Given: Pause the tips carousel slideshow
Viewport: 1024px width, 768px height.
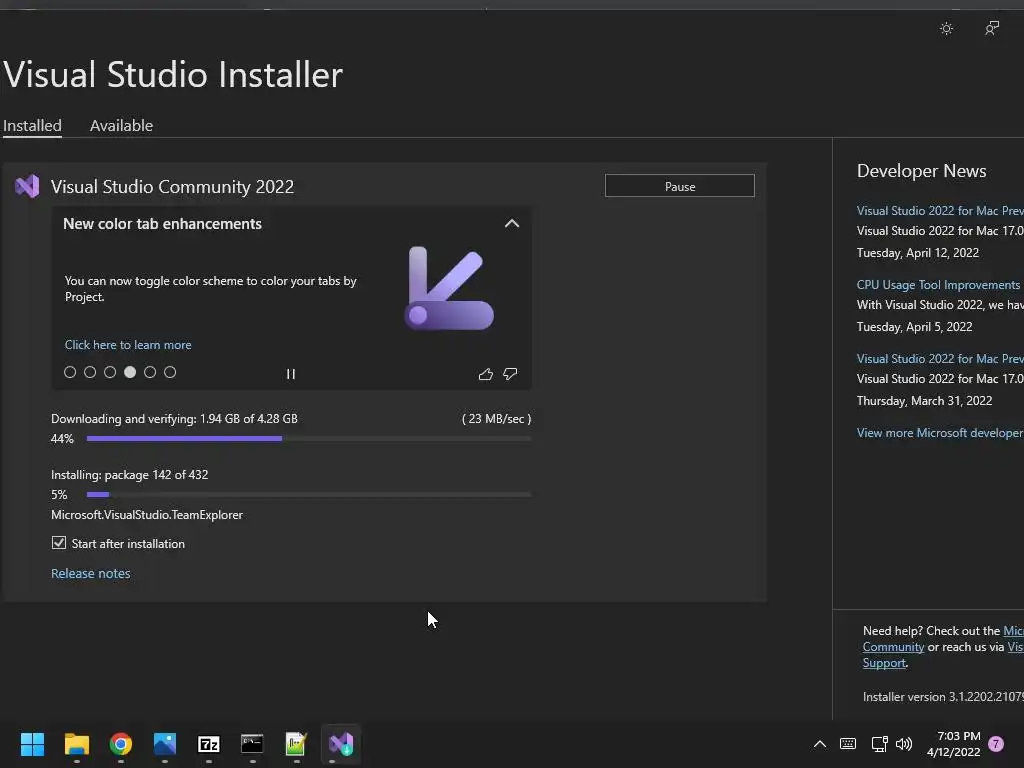Looking at the screenshot, I should (291, 374).
